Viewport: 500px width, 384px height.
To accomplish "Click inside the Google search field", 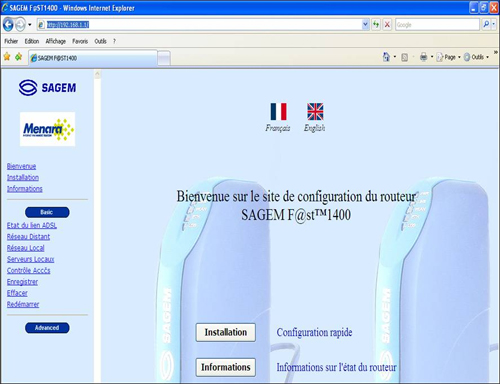I will click(x=437, y=25).
